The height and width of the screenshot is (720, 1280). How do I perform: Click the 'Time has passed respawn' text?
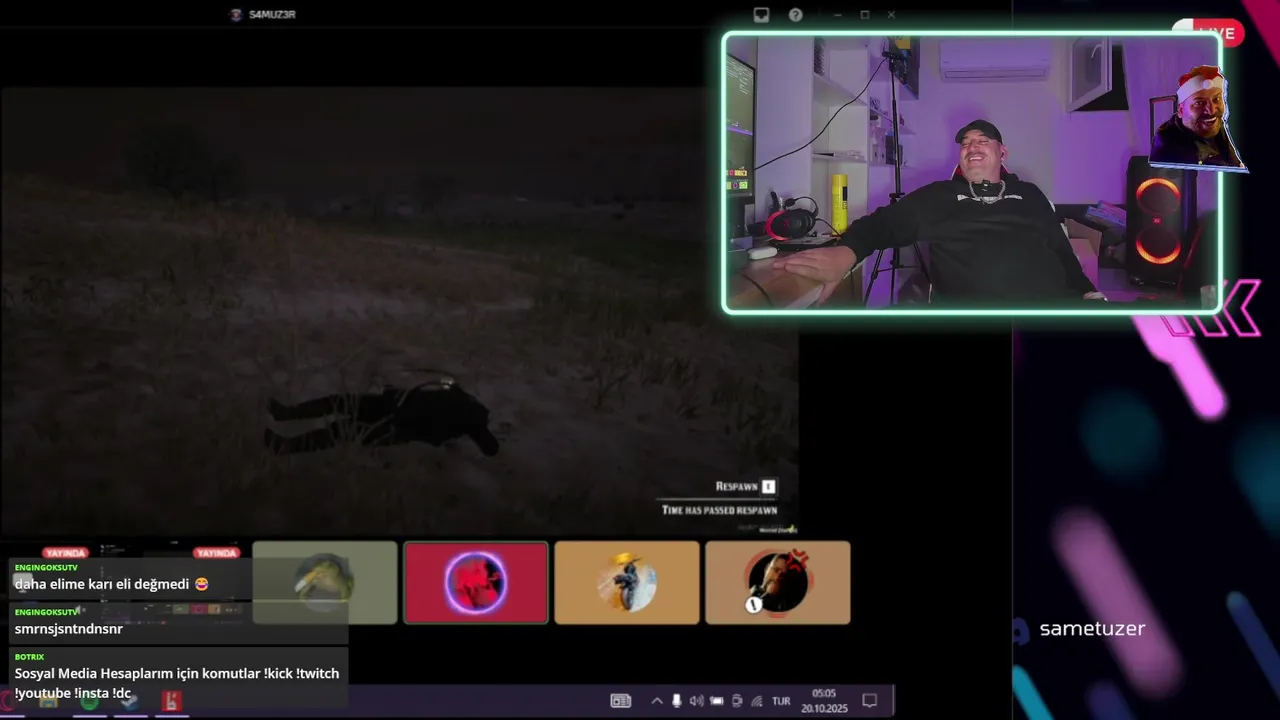[x=719, y=510]
